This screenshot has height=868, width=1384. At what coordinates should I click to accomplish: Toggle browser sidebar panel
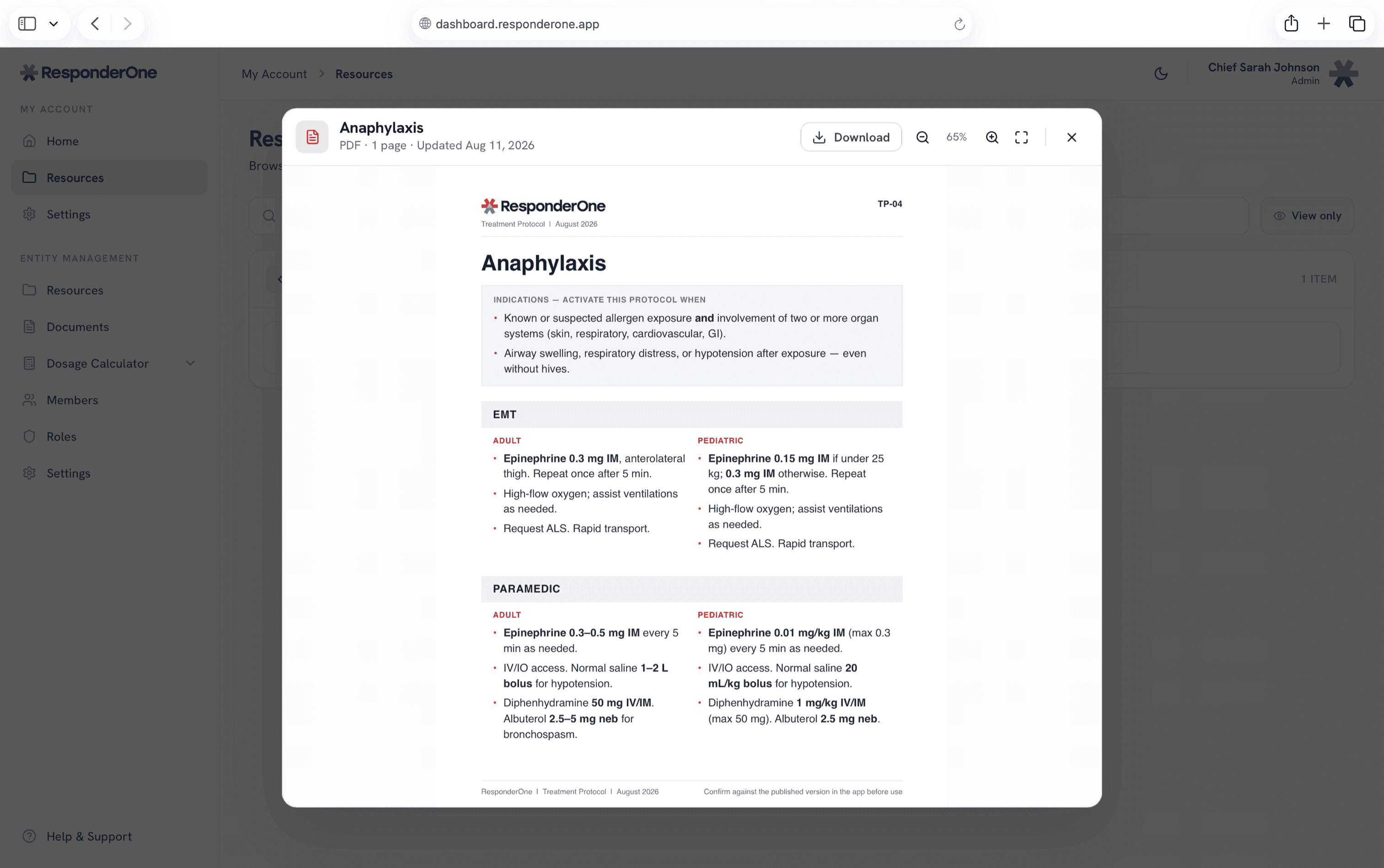[x=27, y=23]
